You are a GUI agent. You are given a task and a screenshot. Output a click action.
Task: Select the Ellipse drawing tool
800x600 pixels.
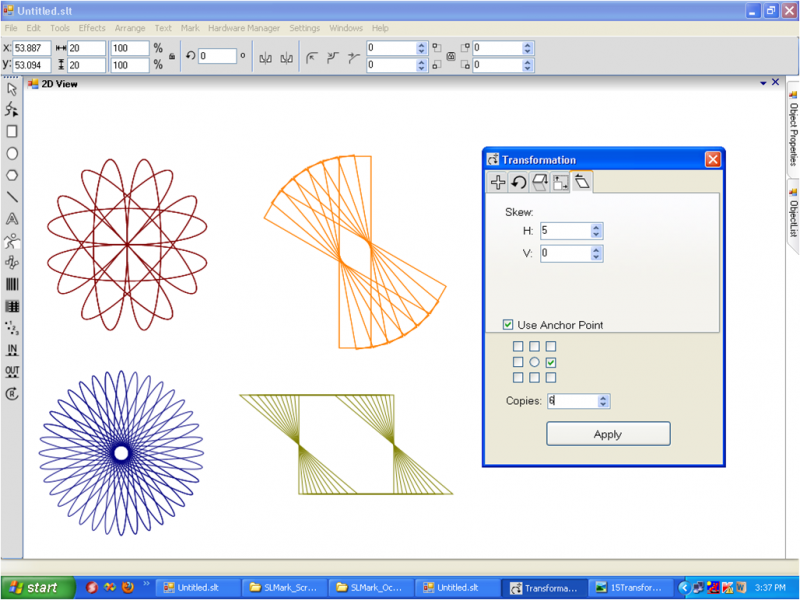tap(12, 153)
